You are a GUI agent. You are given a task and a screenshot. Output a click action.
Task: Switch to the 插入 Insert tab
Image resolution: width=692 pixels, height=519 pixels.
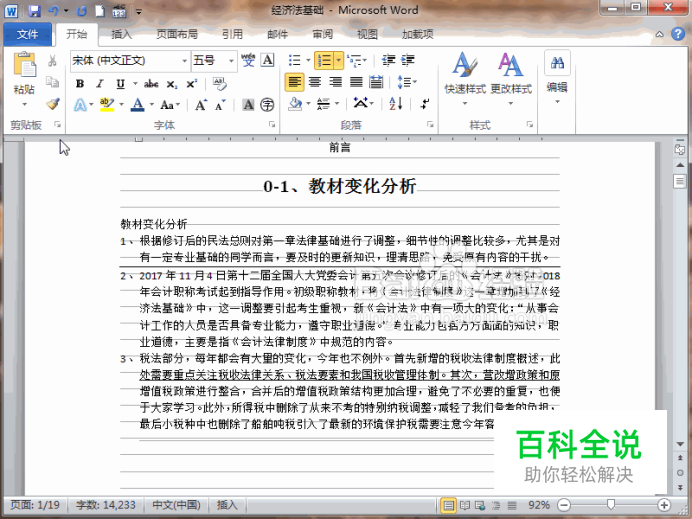pyautogui.click(x=121, y=34)
